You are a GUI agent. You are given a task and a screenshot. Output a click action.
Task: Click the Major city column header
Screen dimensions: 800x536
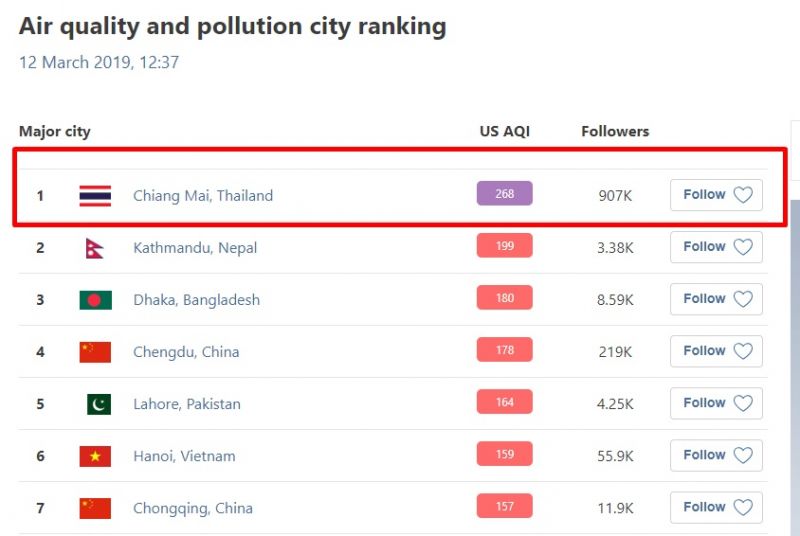tap(55, 131)
